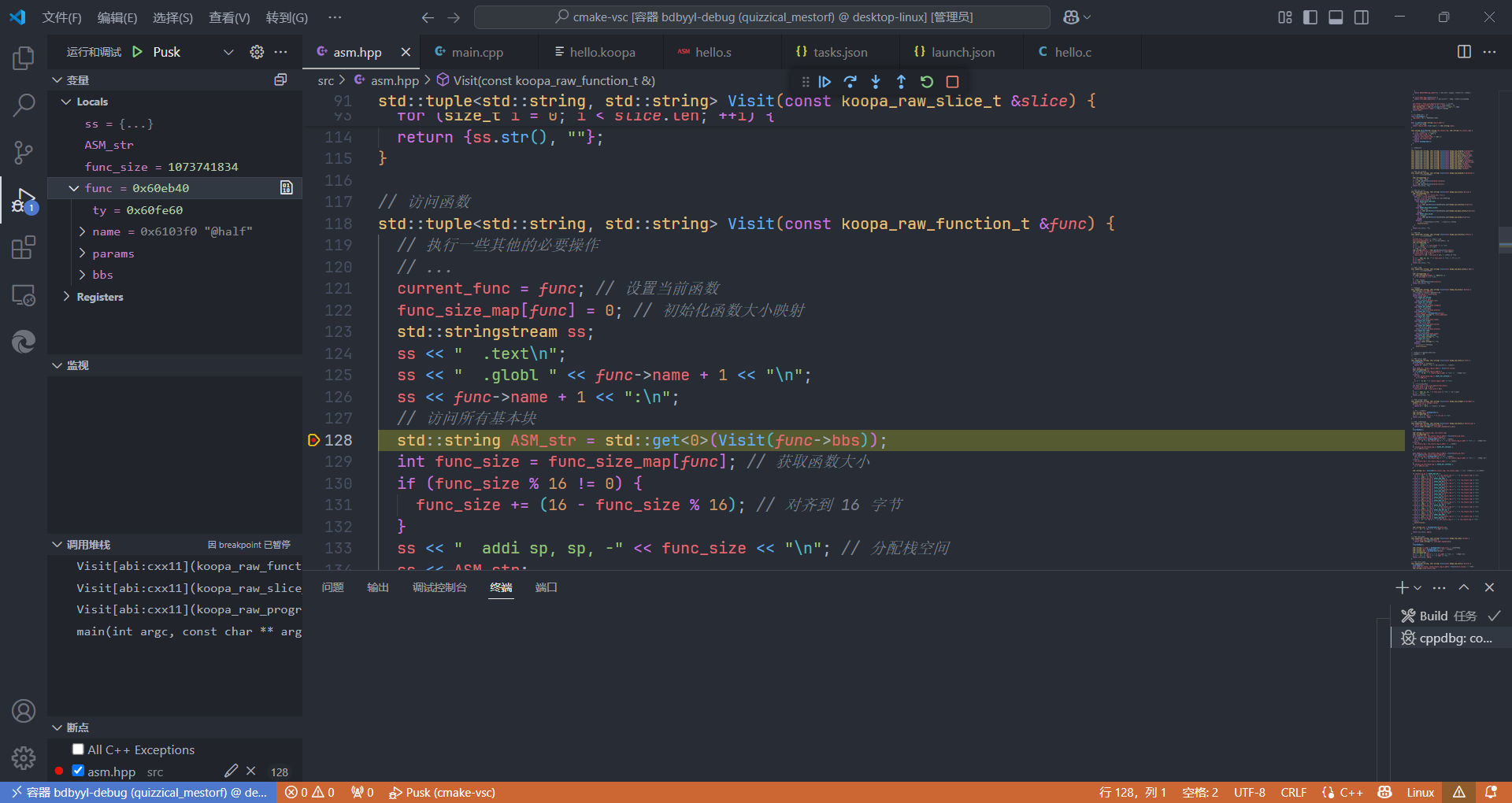Collapse the 变量 section
Screen dimensions: 1512x803
(57, 80)
